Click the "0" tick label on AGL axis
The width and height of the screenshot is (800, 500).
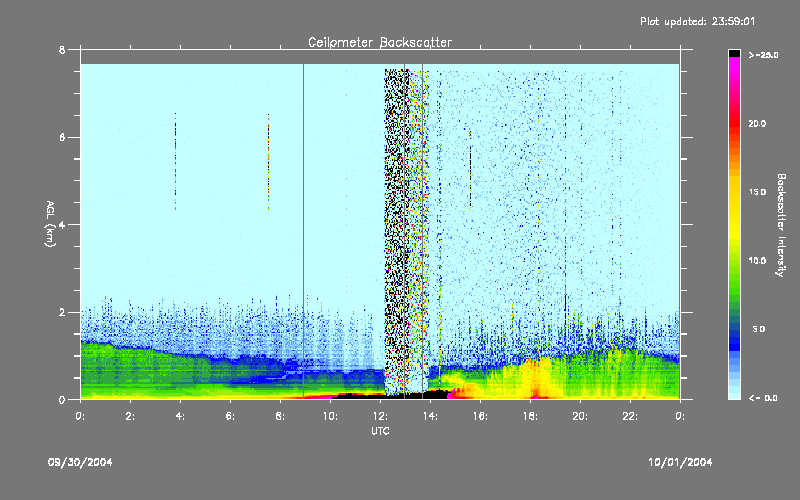(x=62, y=399)
